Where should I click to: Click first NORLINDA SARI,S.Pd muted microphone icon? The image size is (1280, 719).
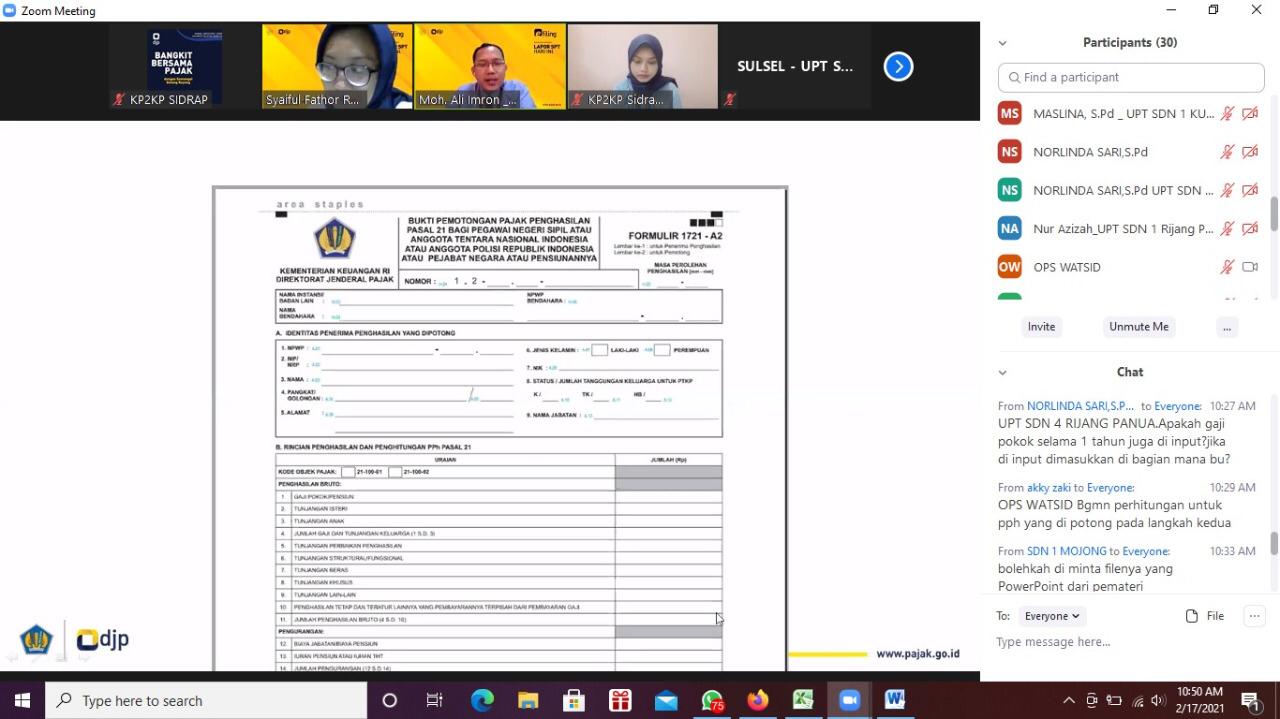[1227, 152]
